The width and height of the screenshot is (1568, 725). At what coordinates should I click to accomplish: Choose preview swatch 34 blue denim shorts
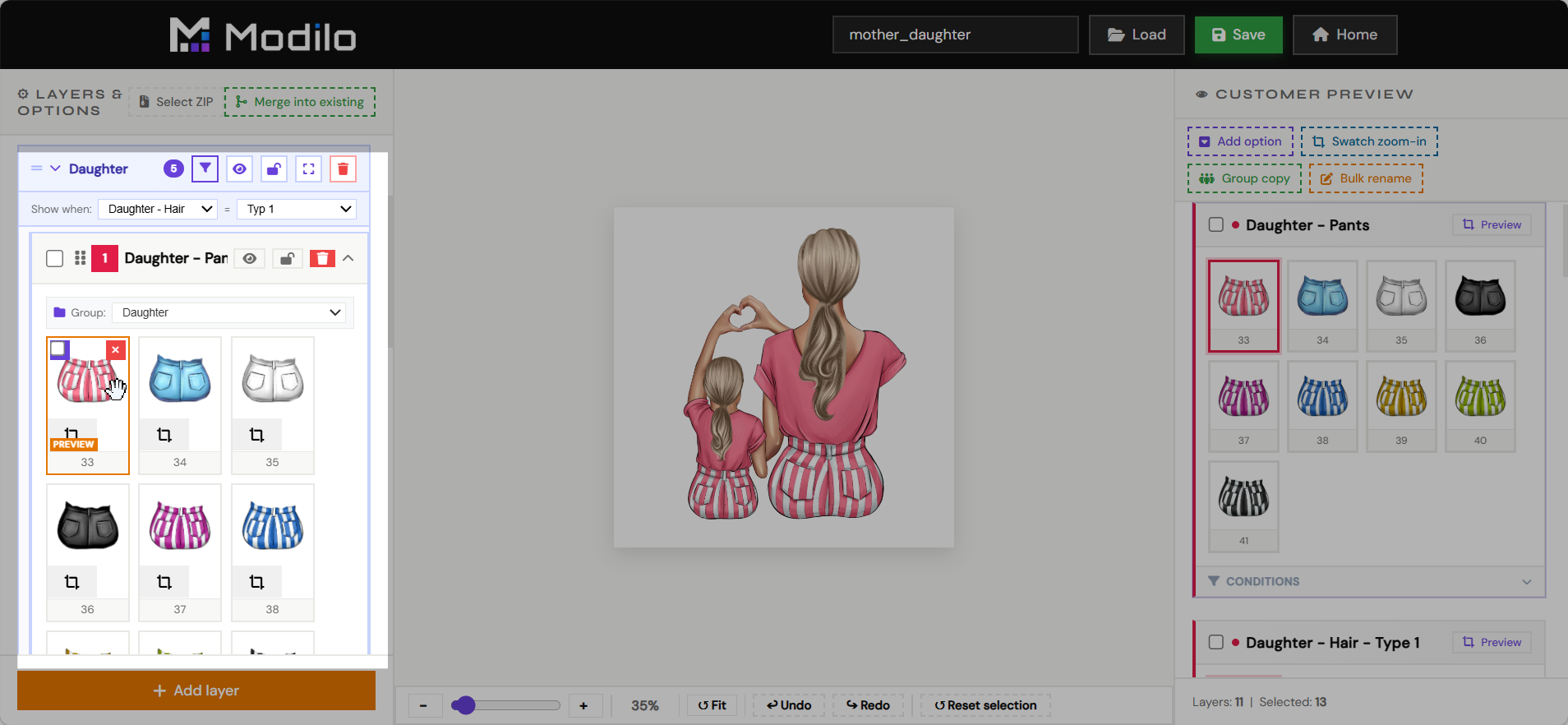[1322, 306]
